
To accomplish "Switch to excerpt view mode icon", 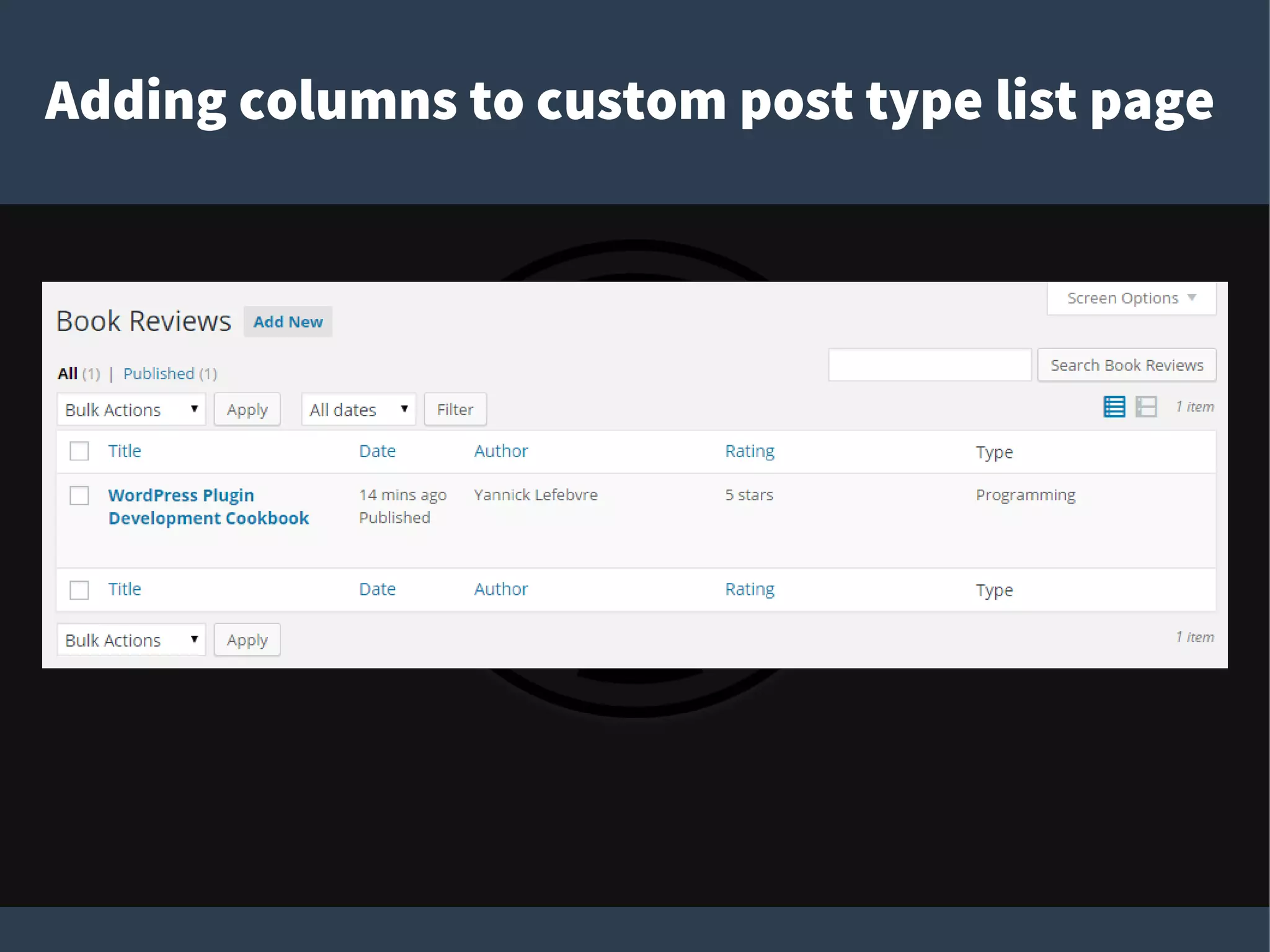I will click(x=1146, y=407).
